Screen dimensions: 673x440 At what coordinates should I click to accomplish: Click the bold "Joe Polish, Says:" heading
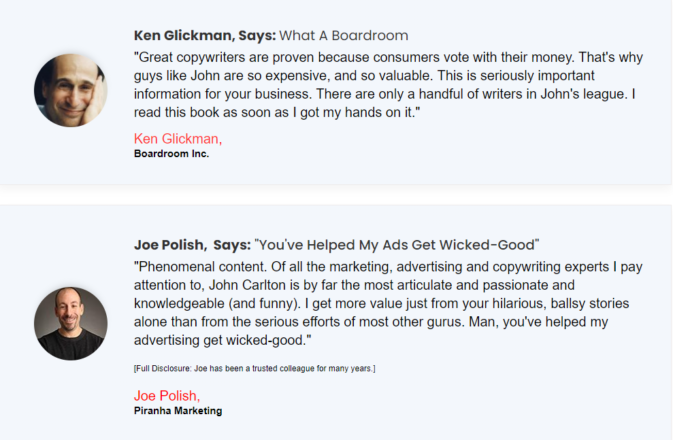191,244
